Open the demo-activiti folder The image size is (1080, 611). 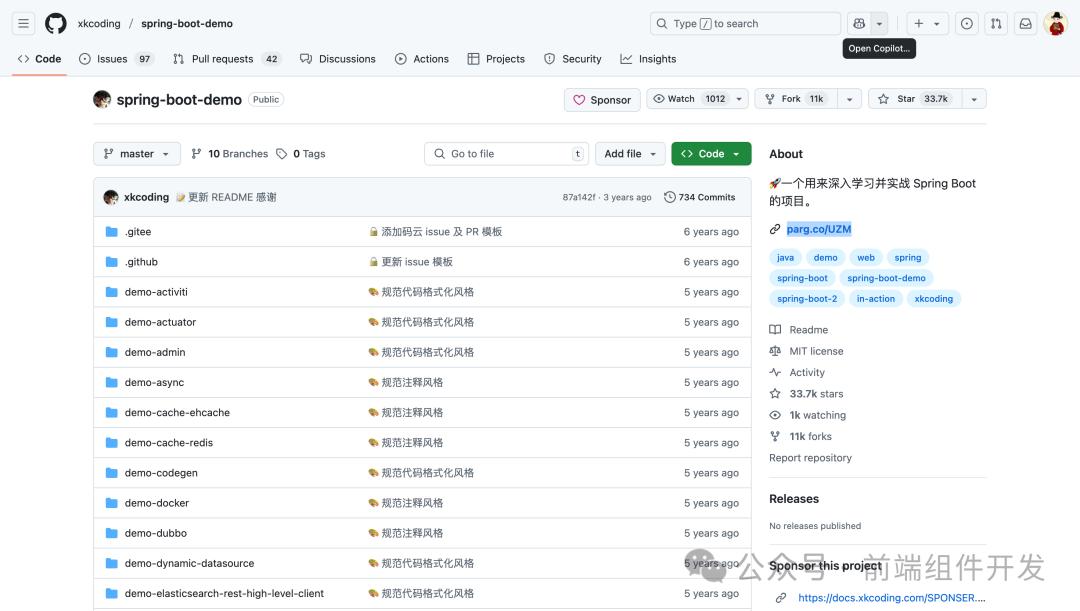pos(156,292)
